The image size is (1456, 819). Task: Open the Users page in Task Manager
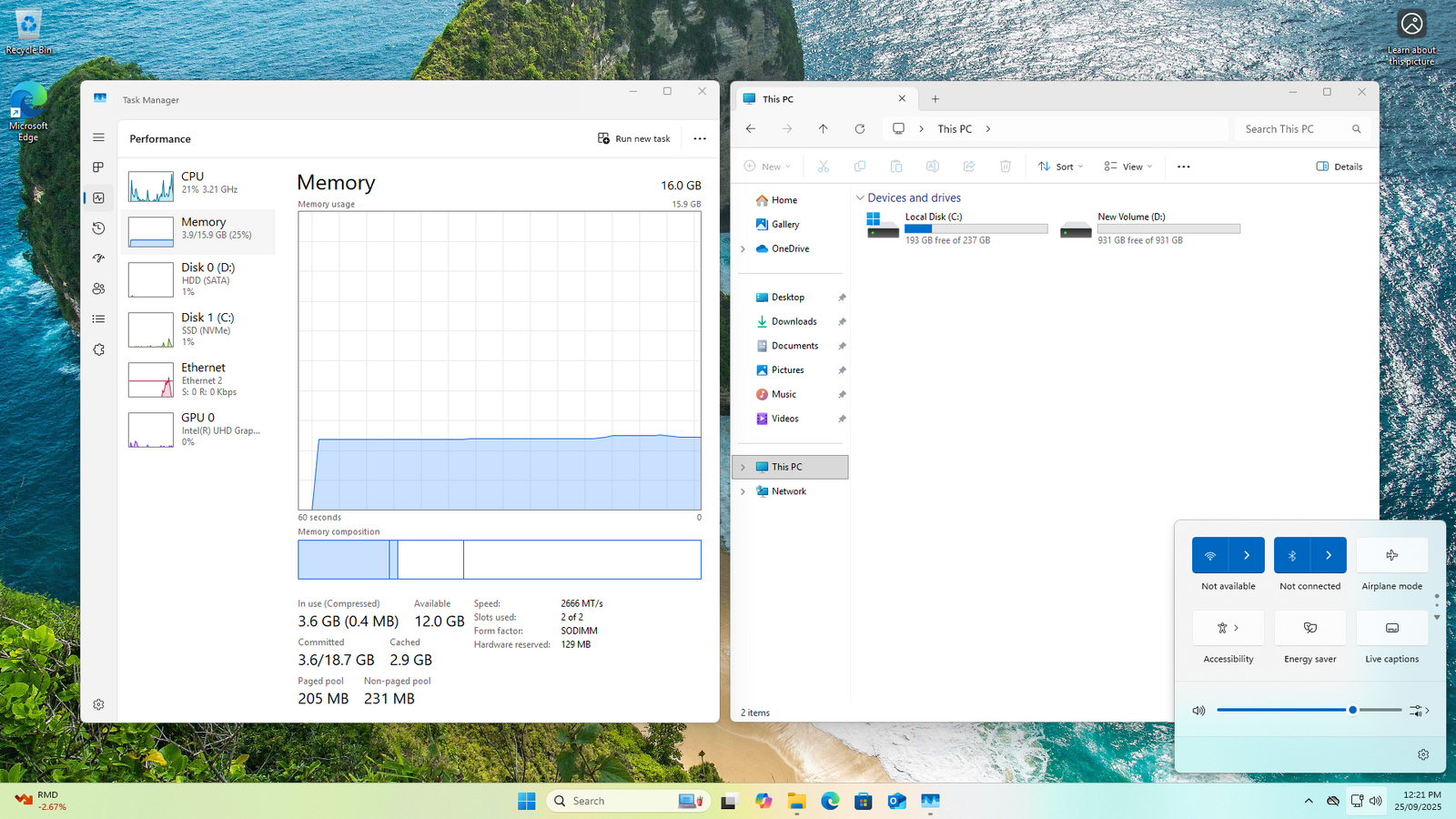tap(98, 288)
